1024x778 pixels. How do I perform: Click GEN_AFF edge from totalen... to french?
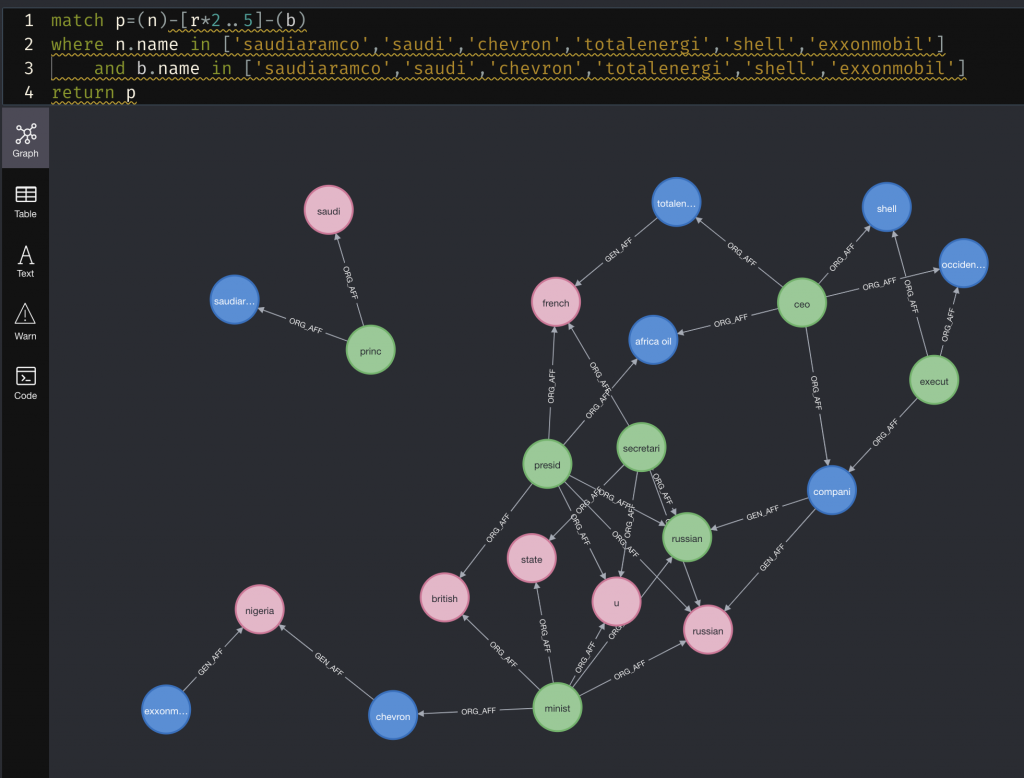[618, 251]
